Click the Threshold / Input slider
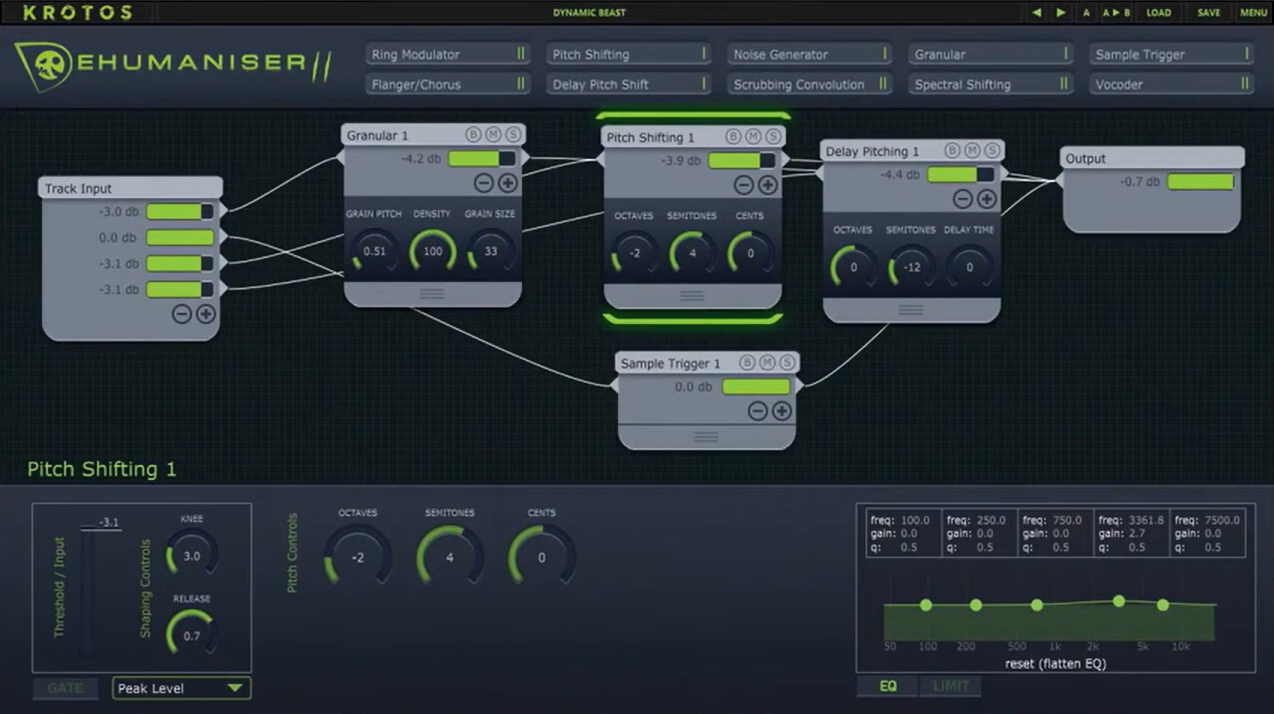Image resolution: width=1274 pixels, height=714 pixels. point(90,592)
